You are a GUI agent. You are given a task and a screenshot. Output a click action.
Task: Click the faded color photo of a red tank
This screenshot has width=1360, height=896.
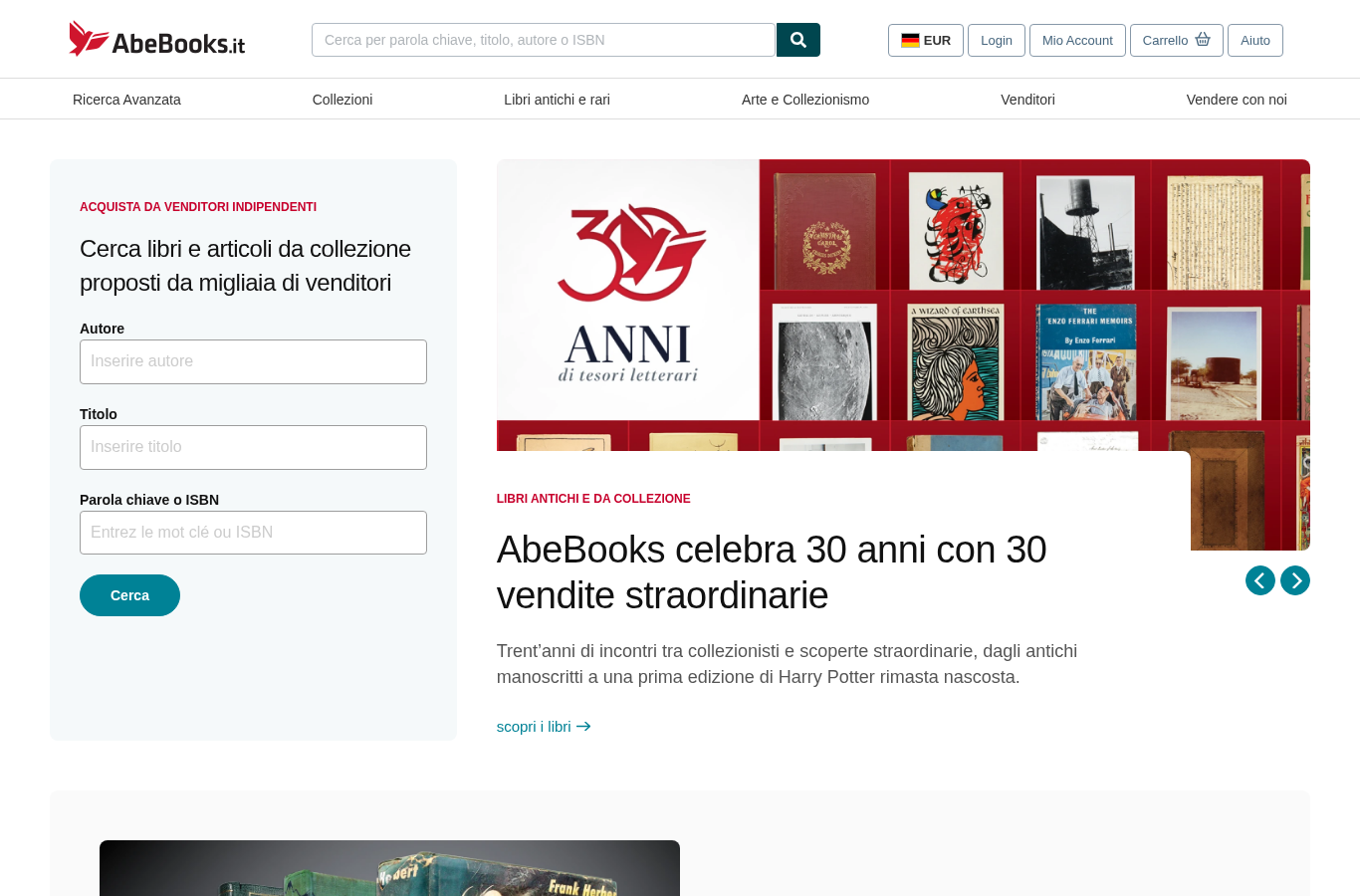pos(1216,363)
